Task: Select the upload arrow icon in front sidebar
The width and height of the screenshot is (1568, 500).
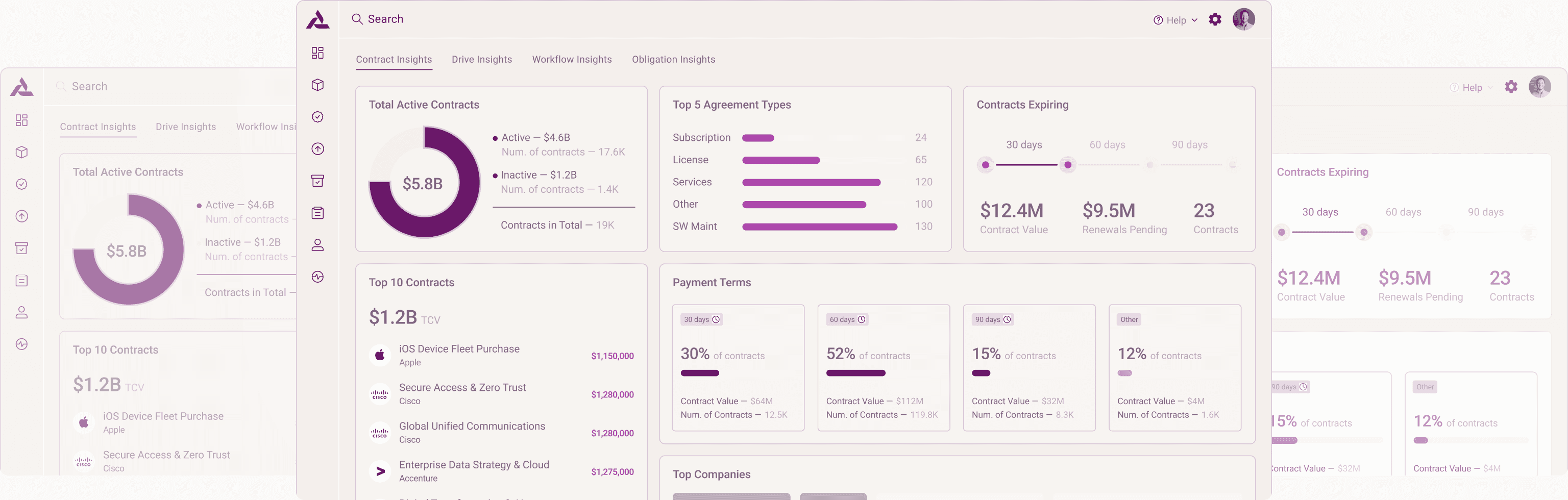Action: 317,149
